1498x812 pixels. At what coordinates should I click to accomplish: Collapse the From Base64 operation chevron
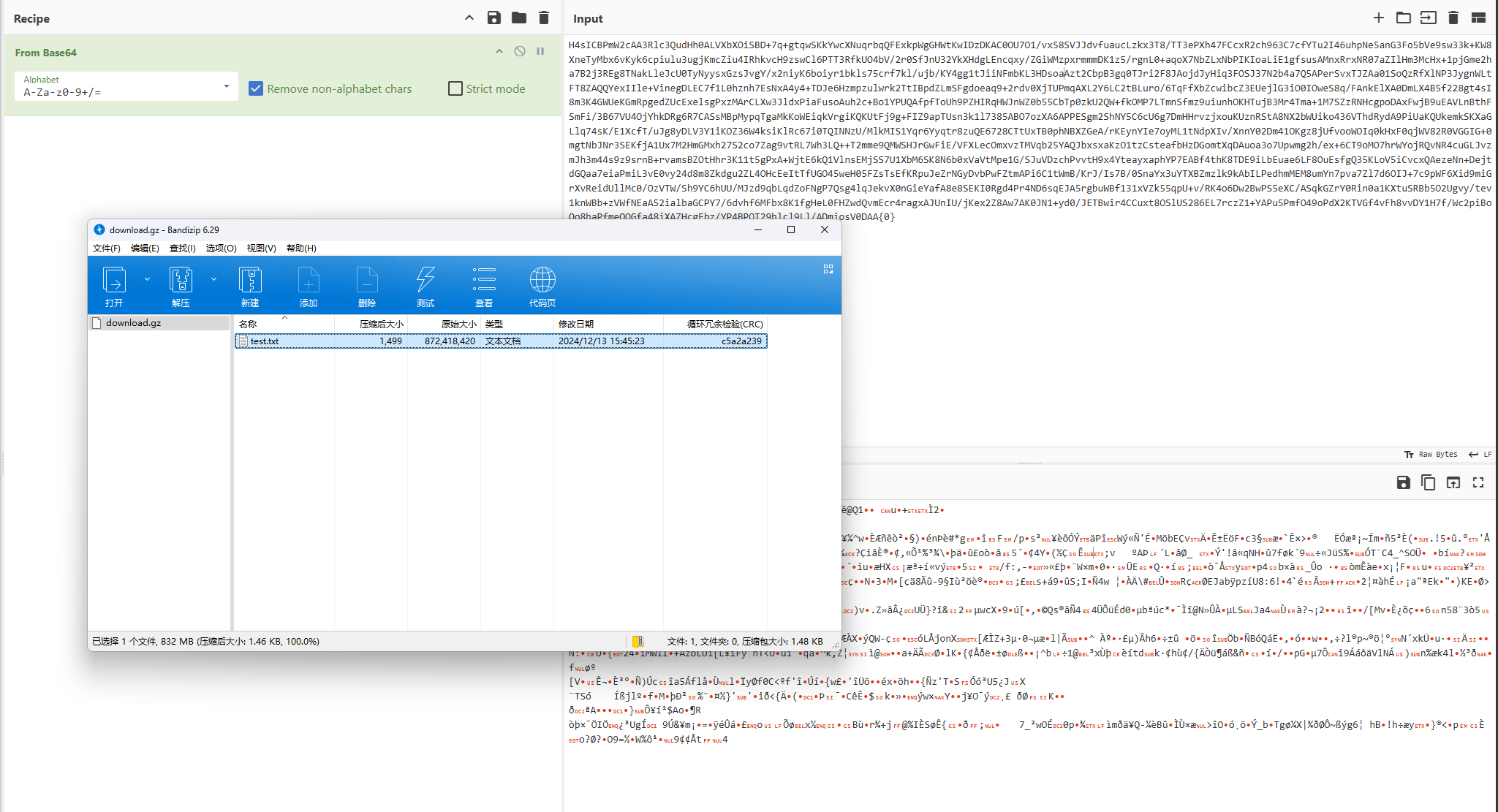point(499,51)
